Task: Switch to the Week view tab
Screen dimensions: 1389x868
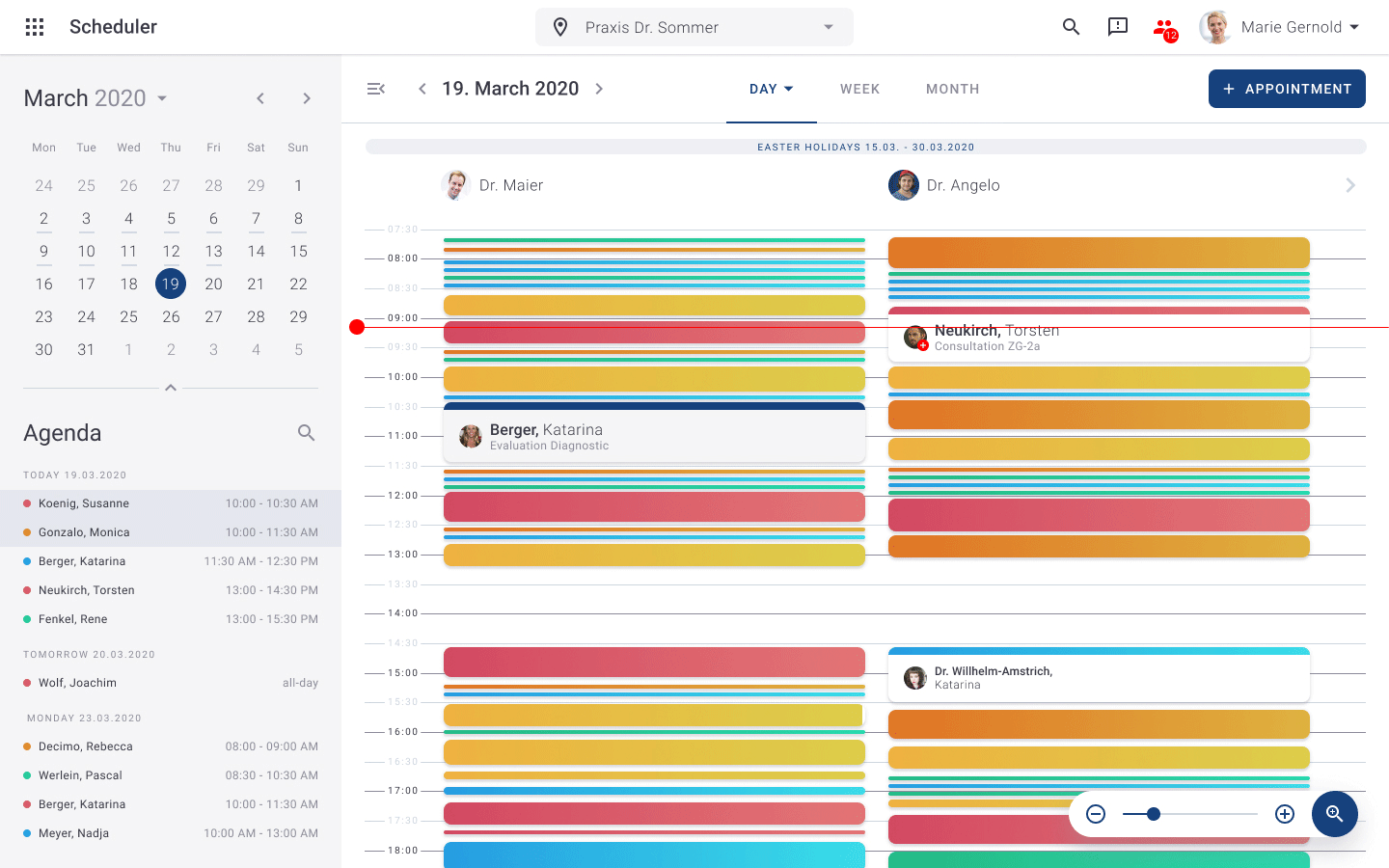Action: (859, 89)
